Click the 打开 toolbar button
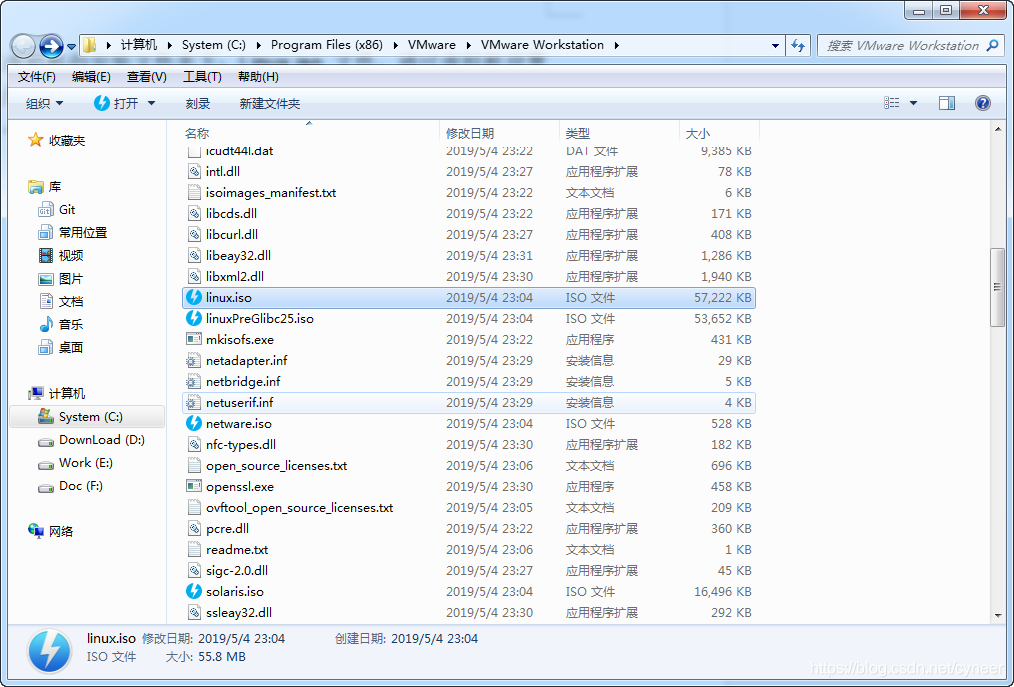This screenshot has height=687, width=1014. point(116,104)
